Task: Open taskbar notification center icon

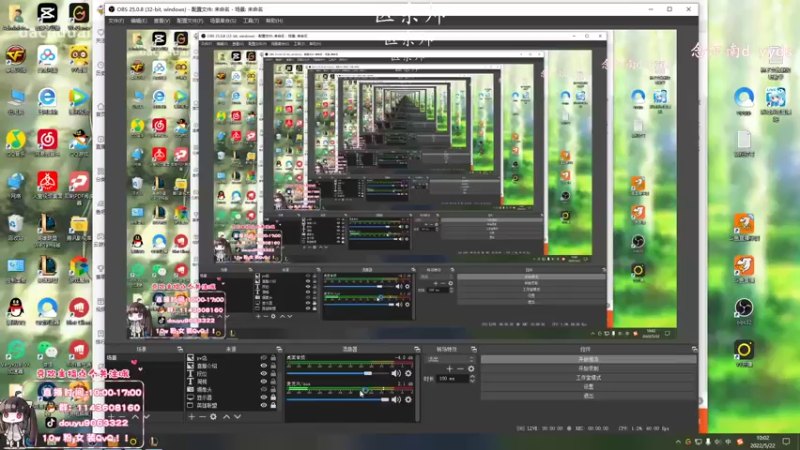Action: pos(786,441)
